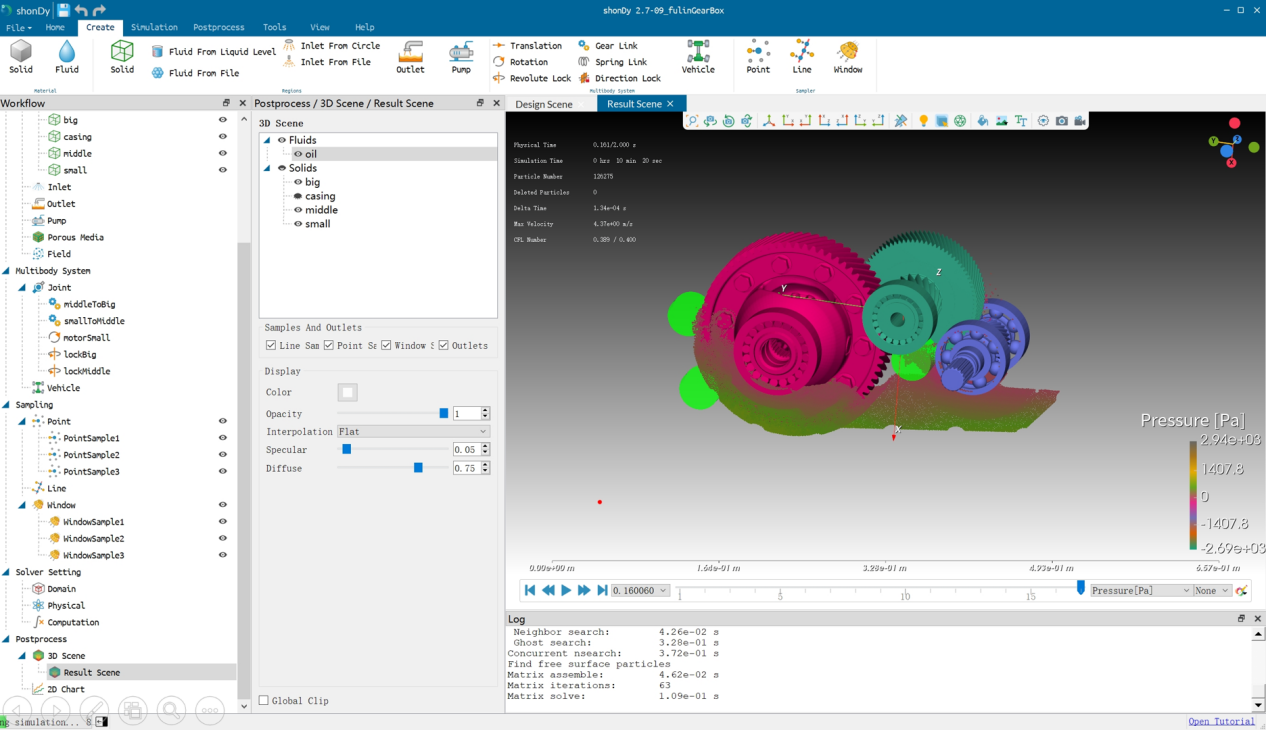Click the Redo arrow icon
The height and width of the screenshot is (730, 1266).
(99, 10)
